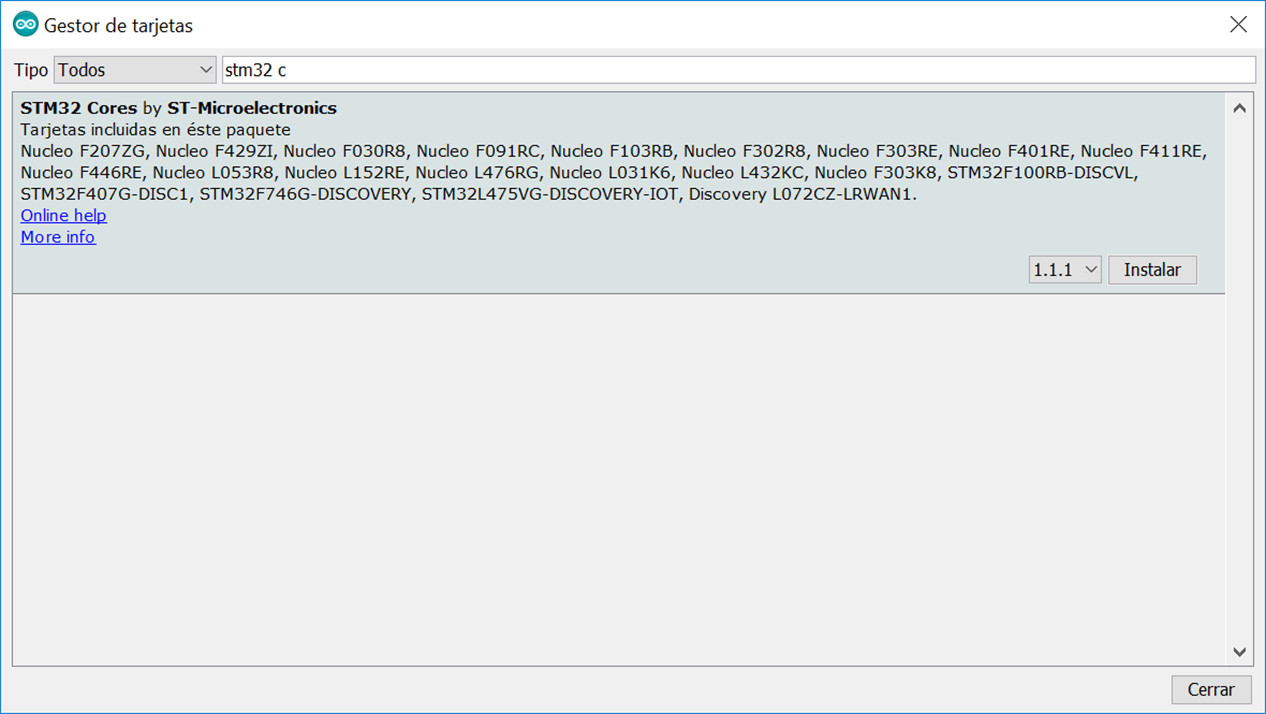
Task: Close the Gestor de tarjetas window
Action: pos(1238,25)
